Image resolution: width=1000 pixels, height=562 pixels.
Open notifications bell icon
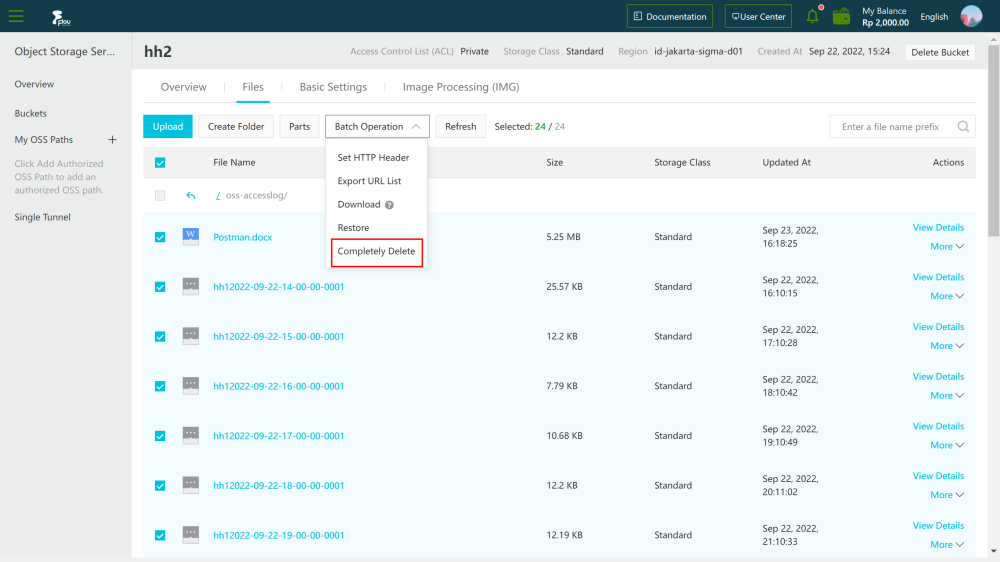(812, 16)
